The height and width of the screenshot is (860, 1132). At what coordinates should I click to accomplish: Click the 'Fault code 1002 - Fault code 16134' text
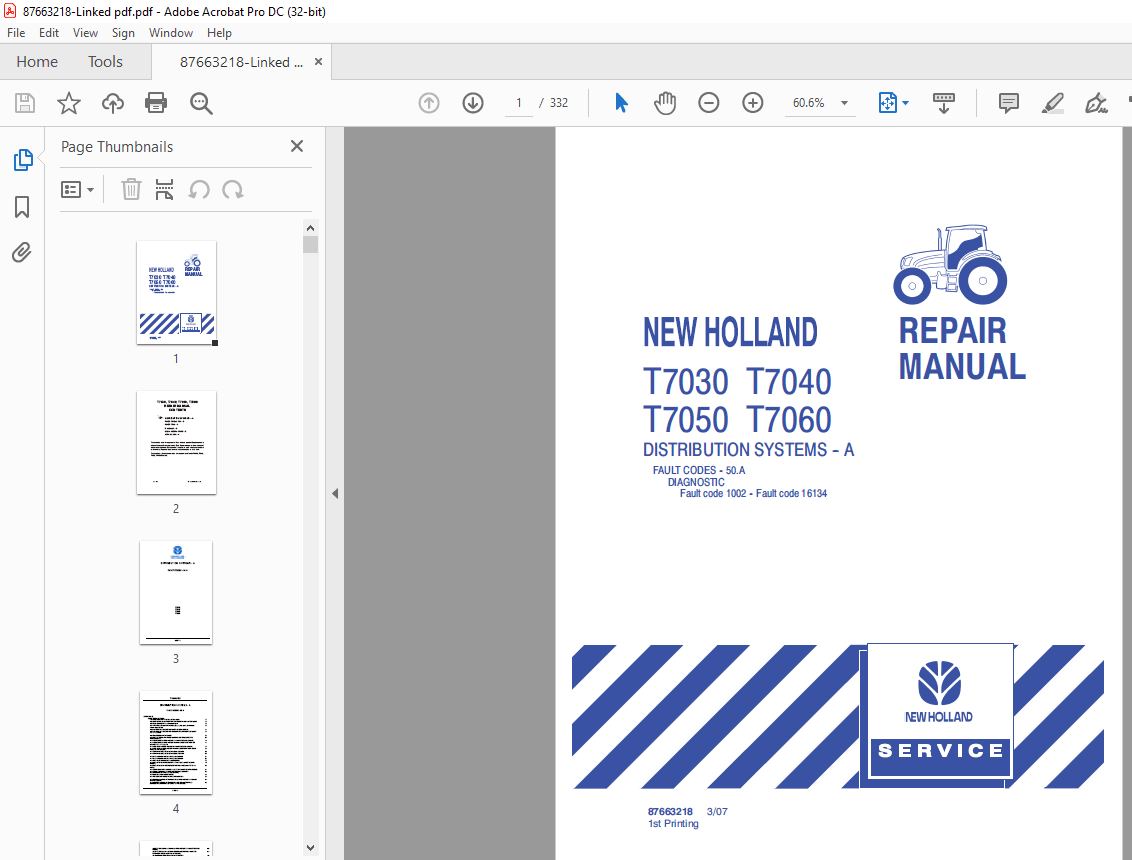pyautogui.click(x=753, y=494)
